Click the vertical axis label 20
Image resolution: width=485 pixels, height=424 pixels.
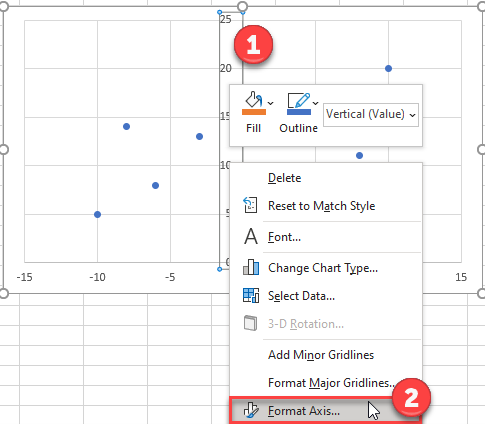point(226,68)
